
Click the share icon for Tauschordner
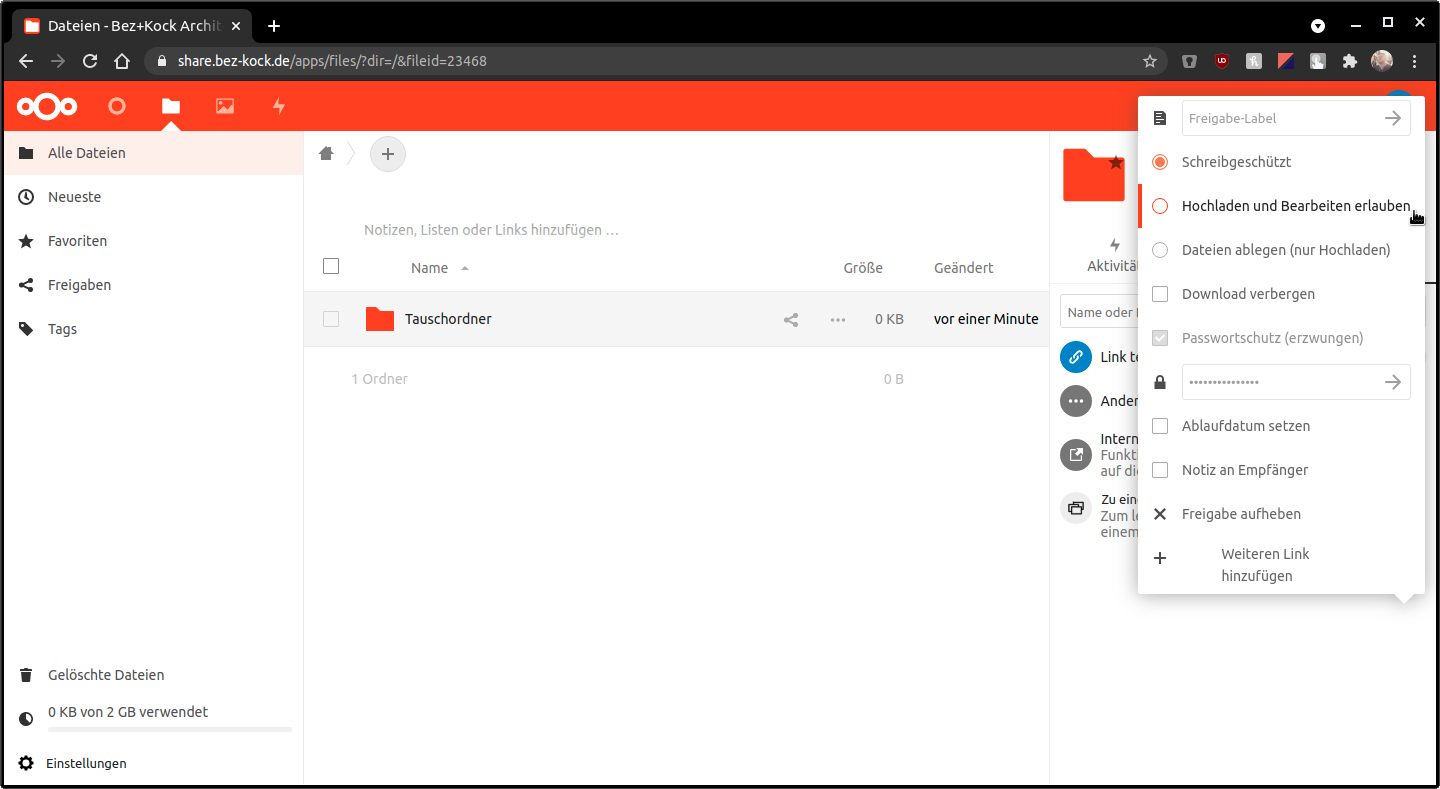click(x=791, y=320)
